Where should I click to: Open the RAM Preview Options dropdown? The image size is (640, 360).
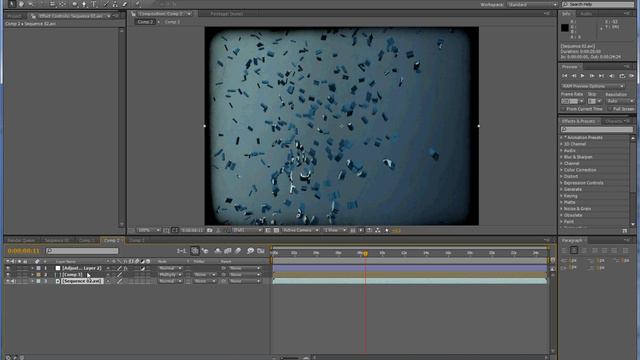tap(593, 86)
